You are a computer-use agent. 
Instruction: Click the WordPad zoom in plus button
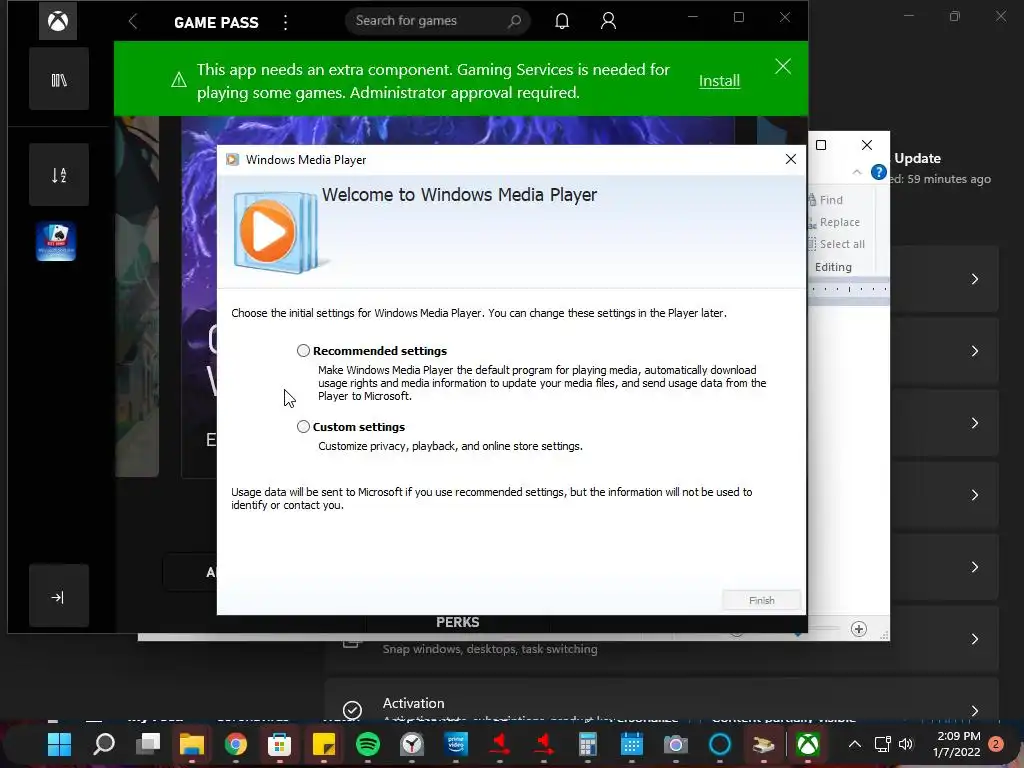[x=859, y=629]
